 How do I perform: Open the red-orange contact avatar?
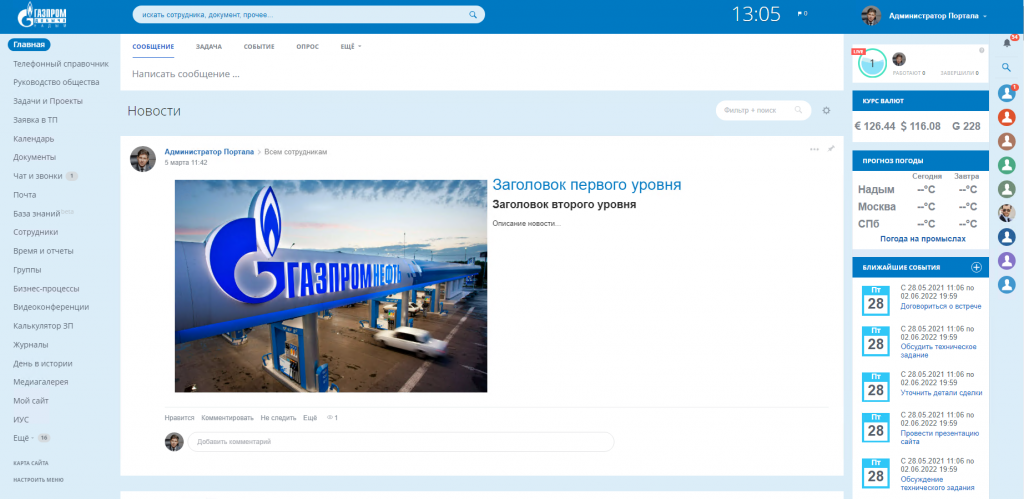(x=1006, y=117)
